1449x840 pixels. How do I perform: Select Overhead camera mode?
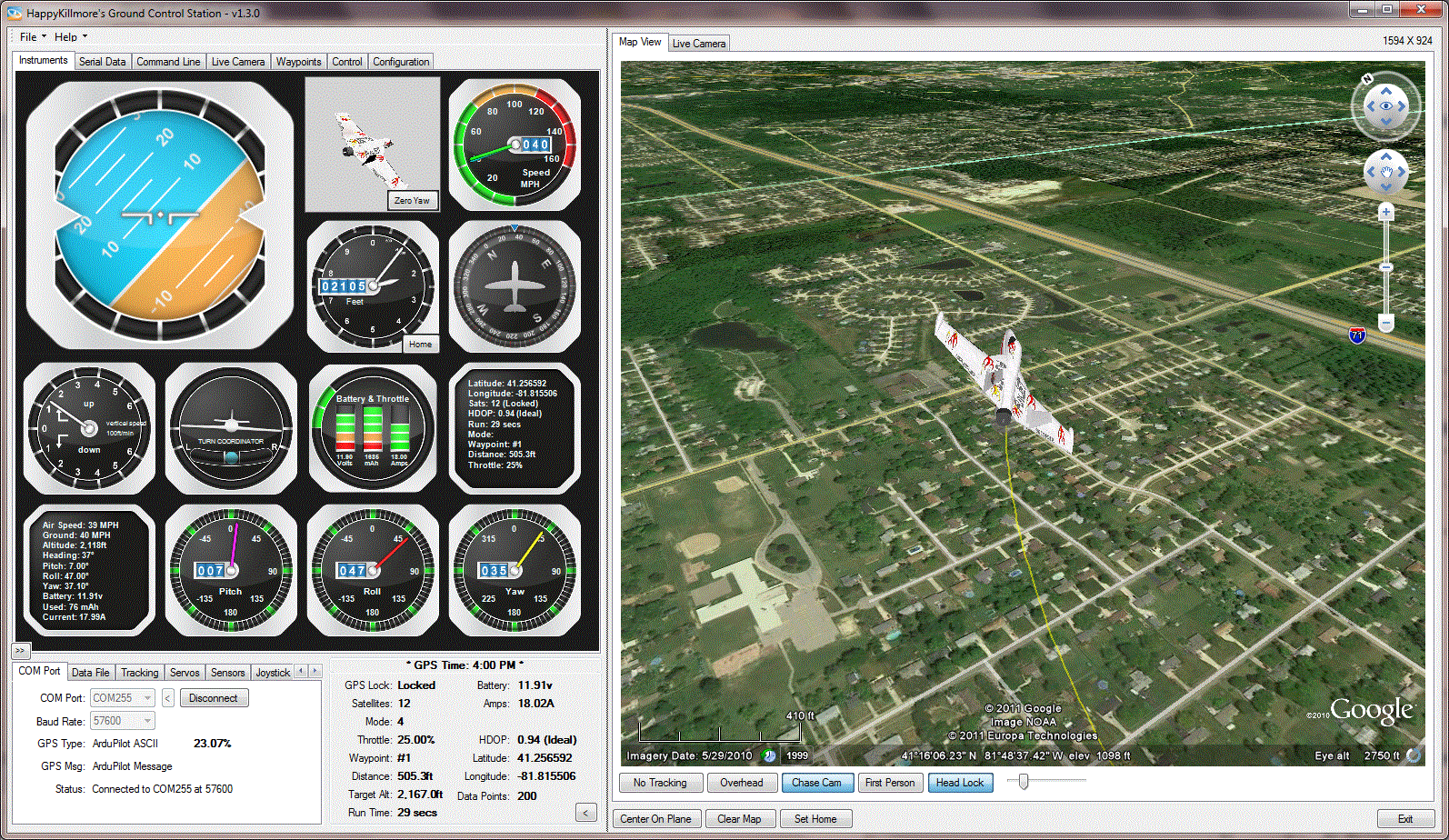[x=742, y=783]
